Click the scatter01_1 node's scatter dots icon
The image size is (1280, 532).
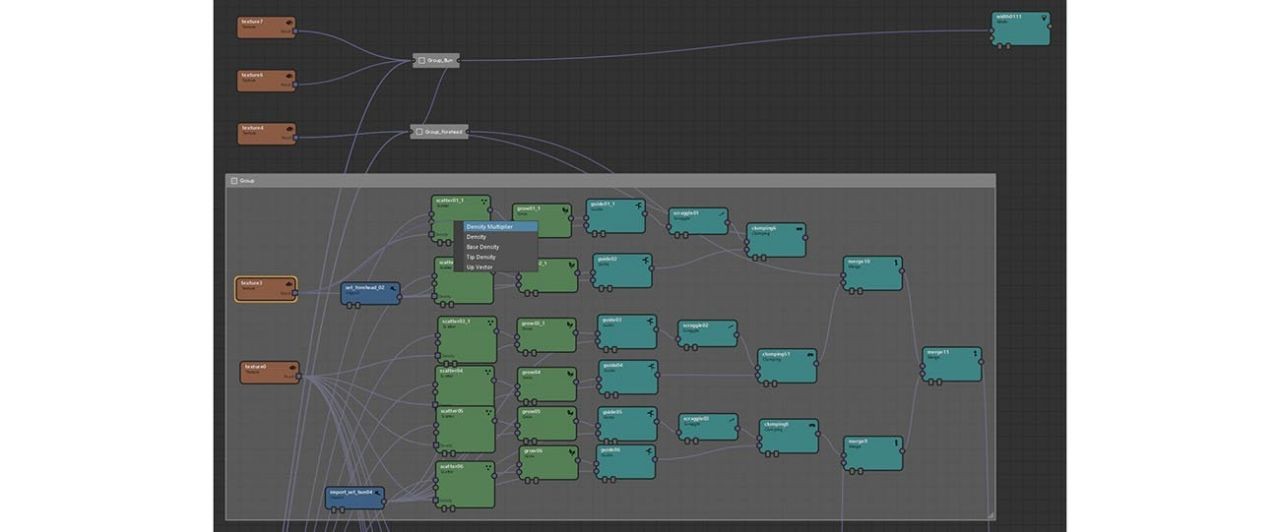point(484,201)
